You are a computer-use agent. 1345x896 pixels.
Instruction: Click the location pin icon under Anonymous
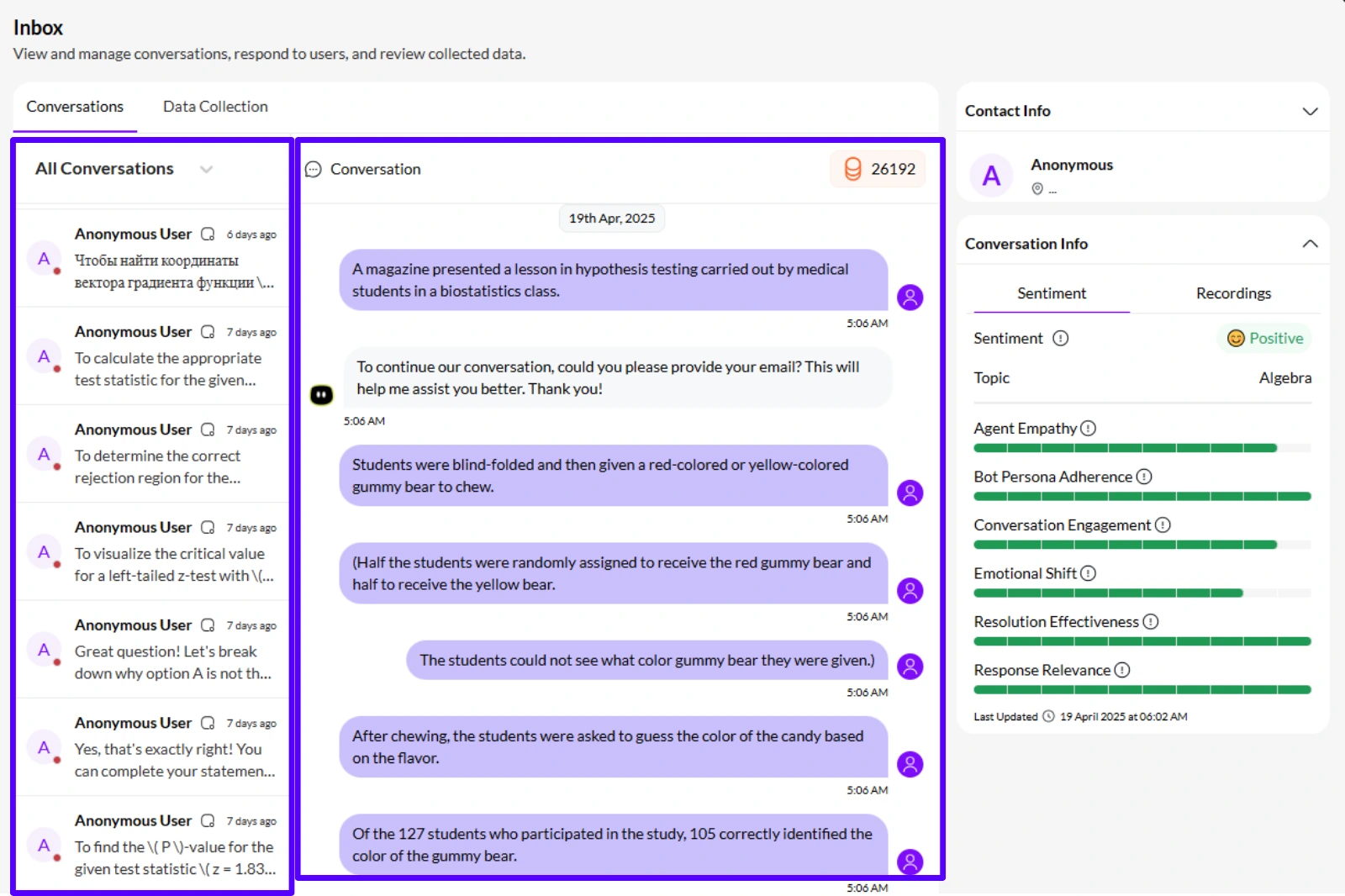(1037, 189)
